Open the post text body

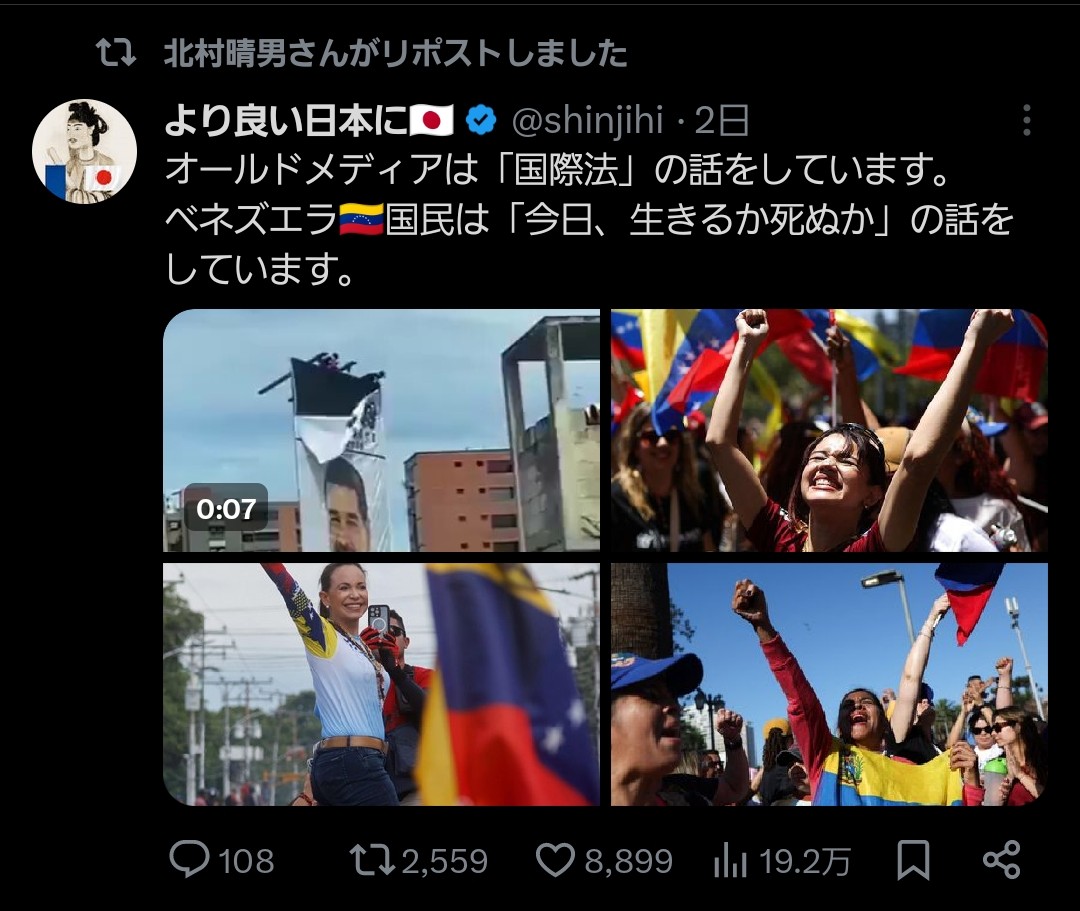pyautogui.click(x=589, y=219)
